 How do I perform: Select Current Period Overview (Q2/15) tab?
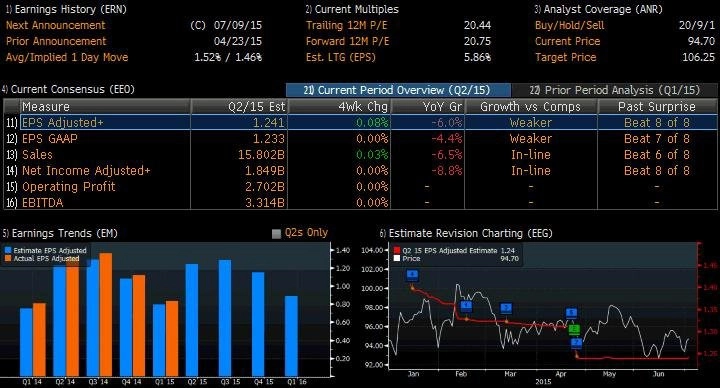click(x=398, y=90)
